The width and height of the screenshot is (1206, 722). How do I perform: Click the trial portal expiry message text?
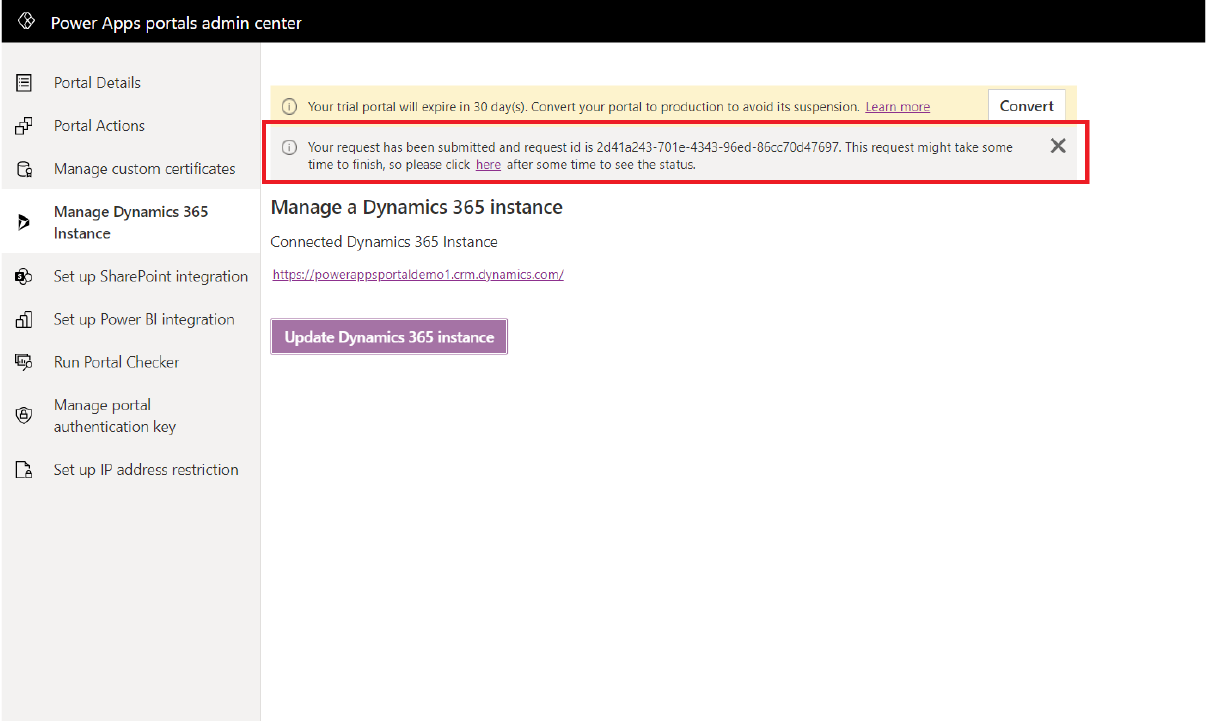(x=584, y=107)
